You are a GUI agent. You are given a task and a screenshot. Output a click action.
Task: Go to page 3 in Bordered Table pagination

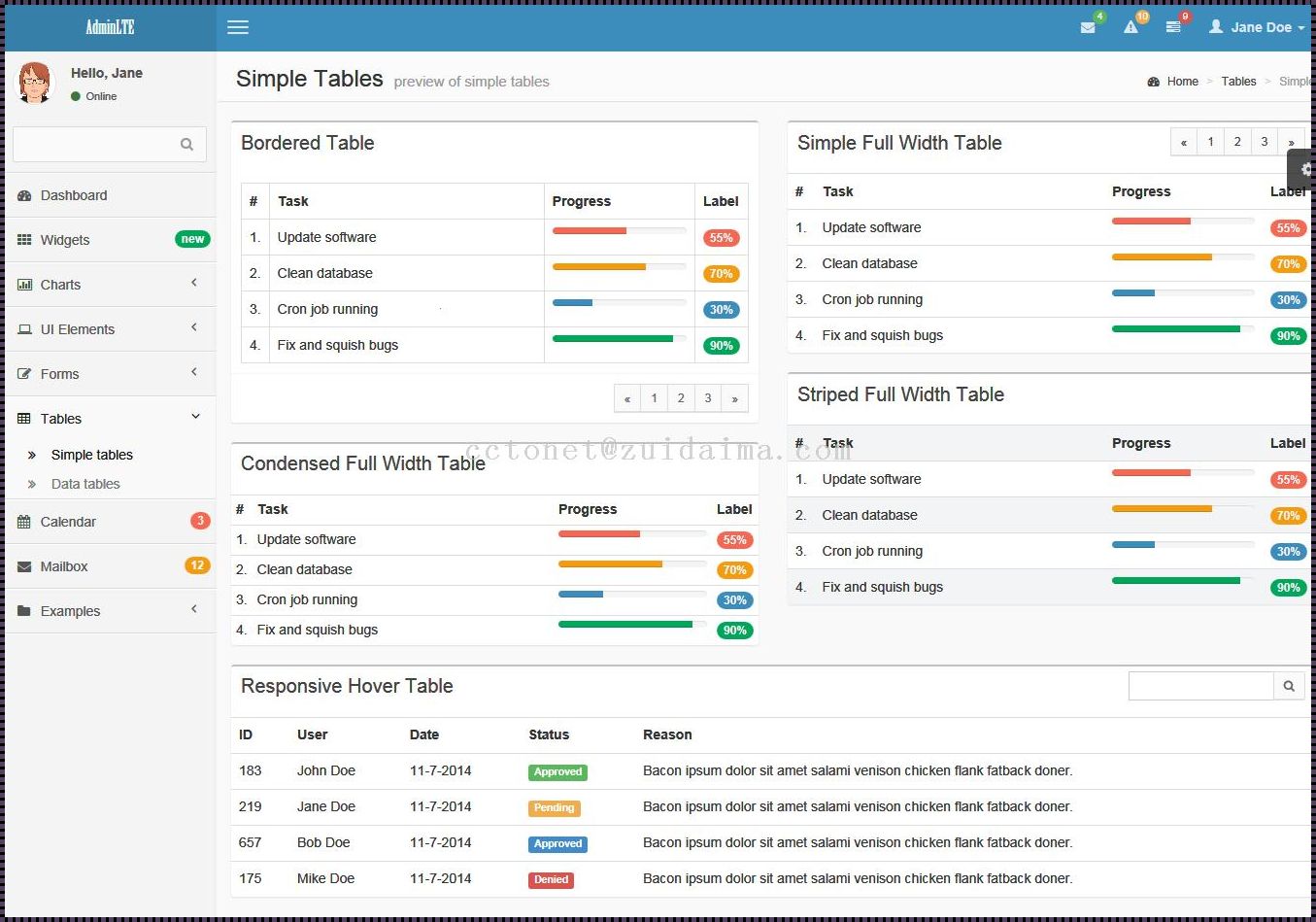(x=708, y=398)
